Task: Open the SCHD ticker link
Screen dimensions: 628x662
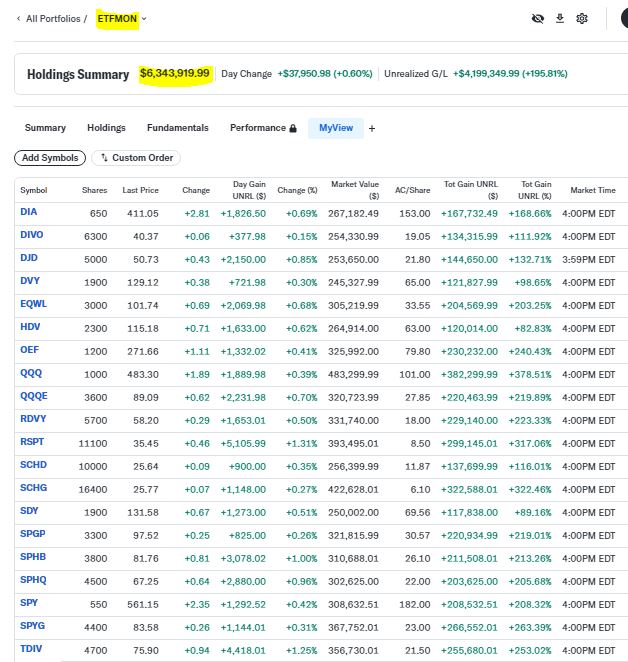Action: tap(33, 465)
